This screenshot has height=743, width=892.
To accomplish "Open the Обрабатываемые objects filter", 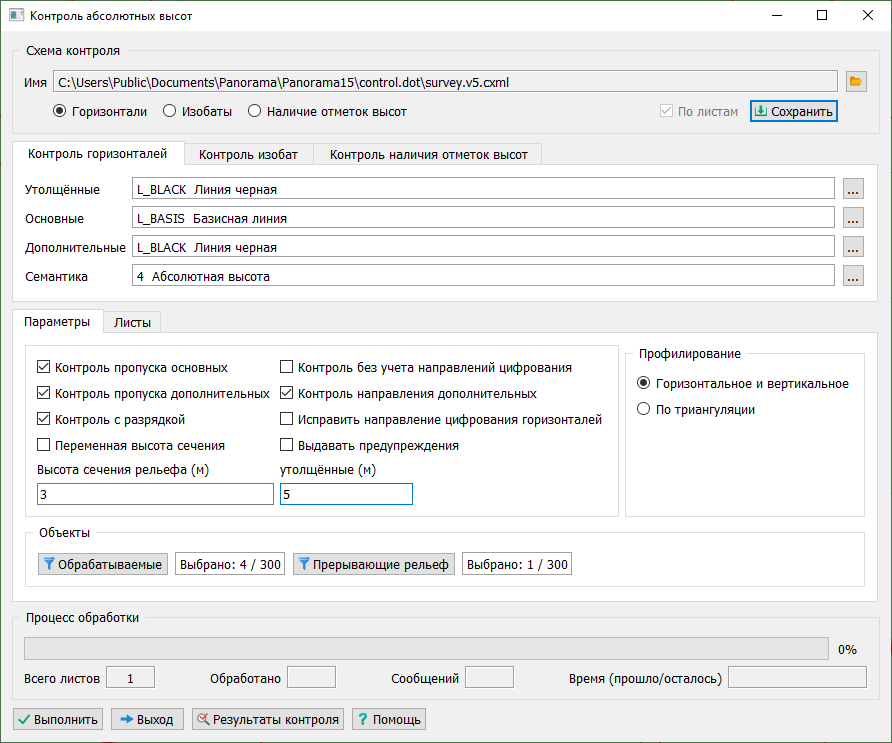I will [x=103, y=565].
